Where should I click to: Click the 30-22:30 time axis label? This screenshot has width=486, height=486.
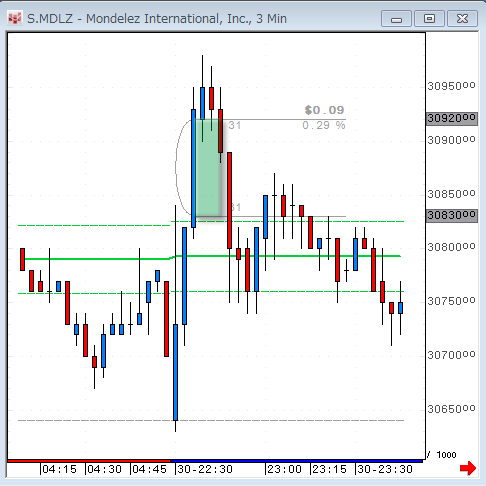click(x=205, y=469)
